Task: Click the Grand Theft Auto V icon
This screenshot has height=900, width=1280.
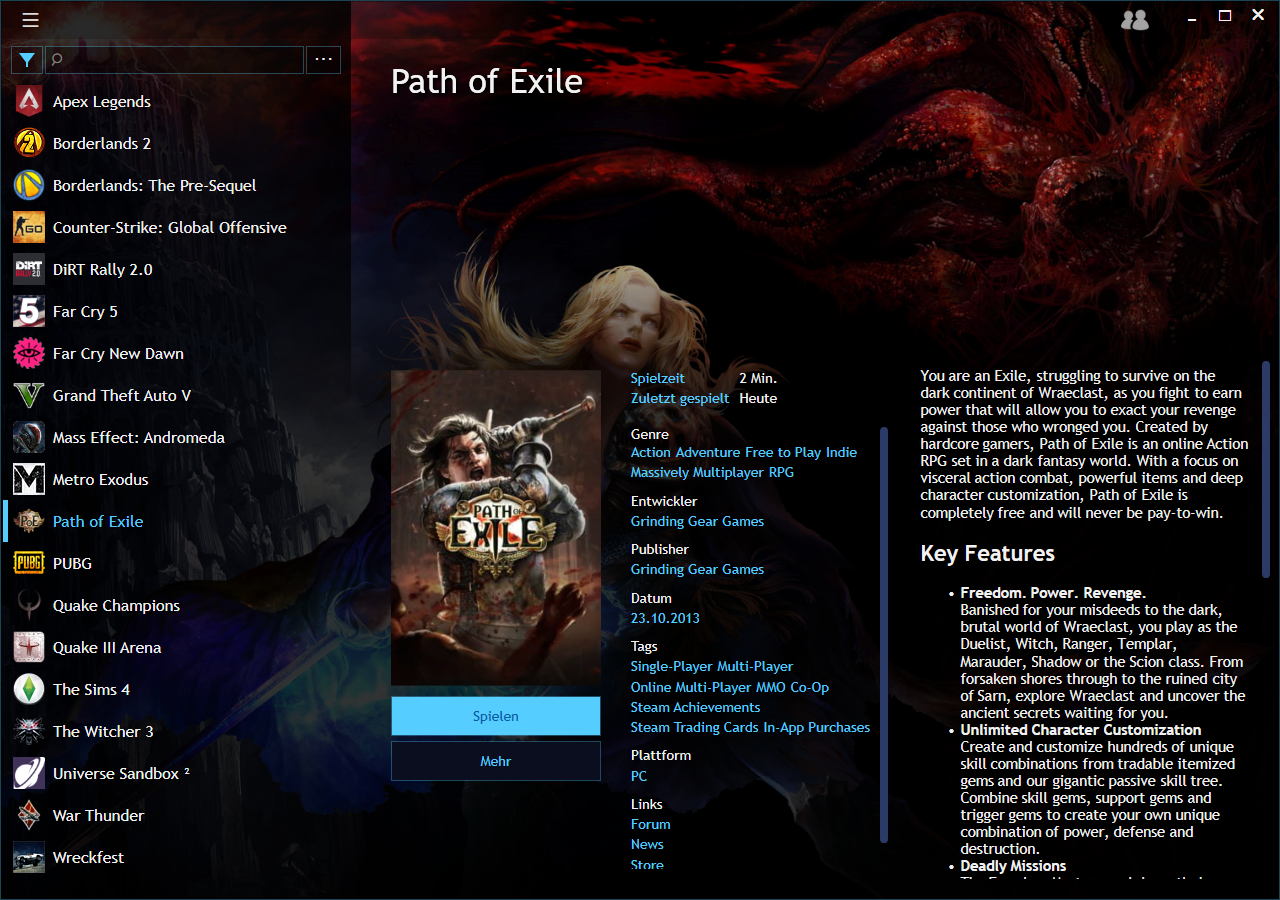Action: [29, 395]
